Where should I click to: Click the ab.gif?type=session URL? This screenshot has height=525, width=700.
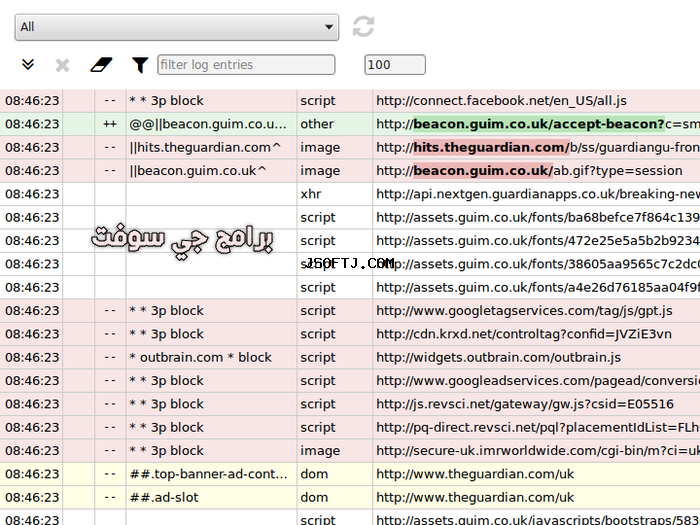529,171
